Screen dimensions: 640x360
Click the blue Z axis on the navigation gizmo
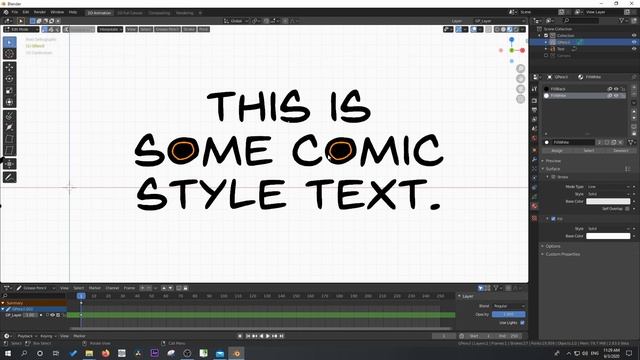511,40
